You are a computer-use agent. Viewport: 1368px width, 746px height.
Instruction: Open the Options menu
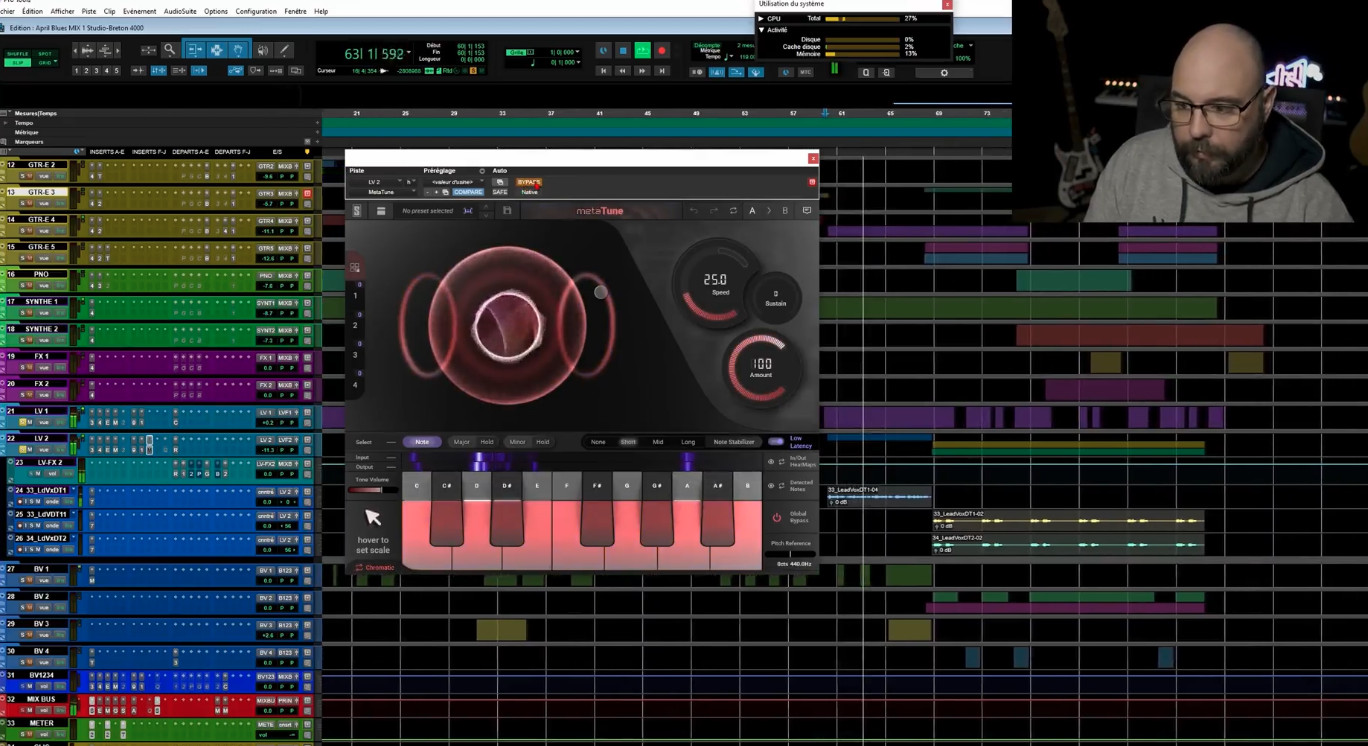pyautogui.click(x=216, y=11)
